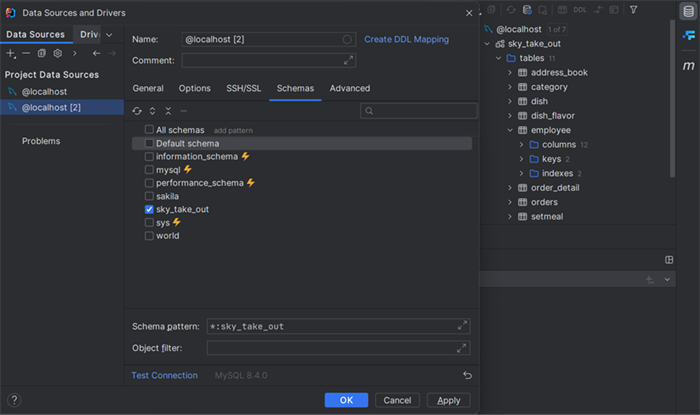Enable the sys schema checkbox
Image resolution: width=700 pixels, height=415 pixels.
click(149, 222)
